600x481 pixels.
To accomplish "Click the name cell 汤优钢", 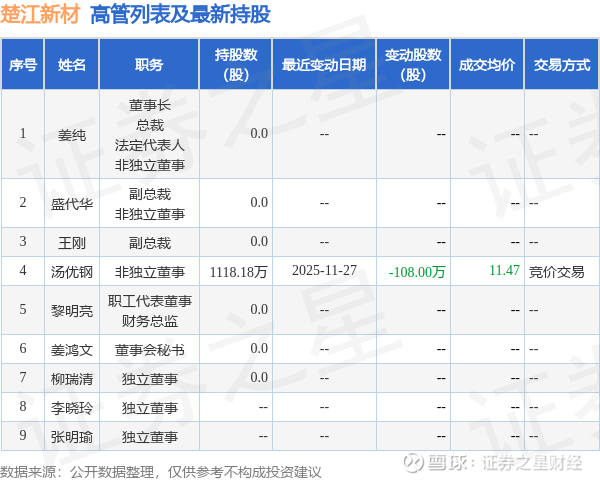I will coord(72,272).
